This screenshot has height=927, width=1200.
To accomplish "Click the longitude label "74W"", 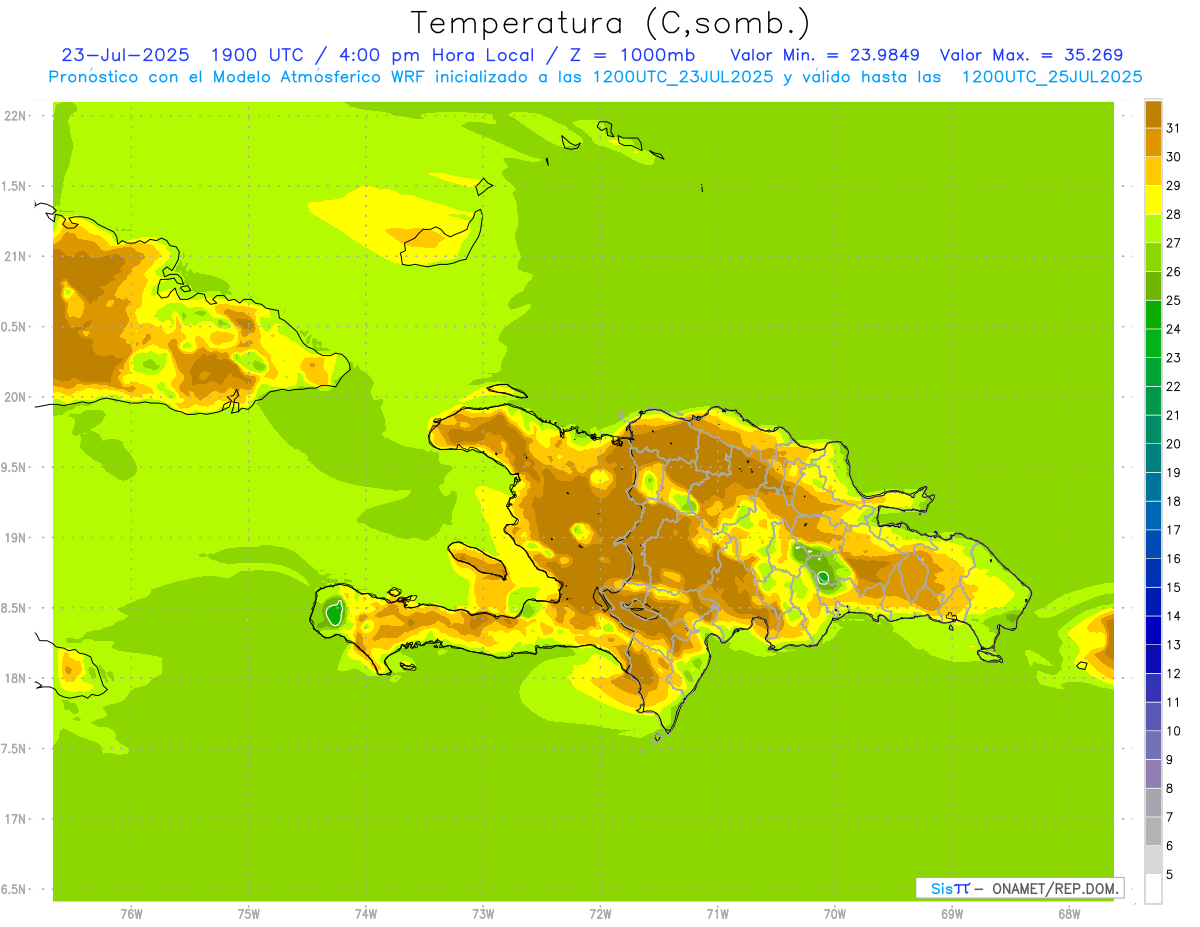I will pyautogui.click(x=365, y=914).
